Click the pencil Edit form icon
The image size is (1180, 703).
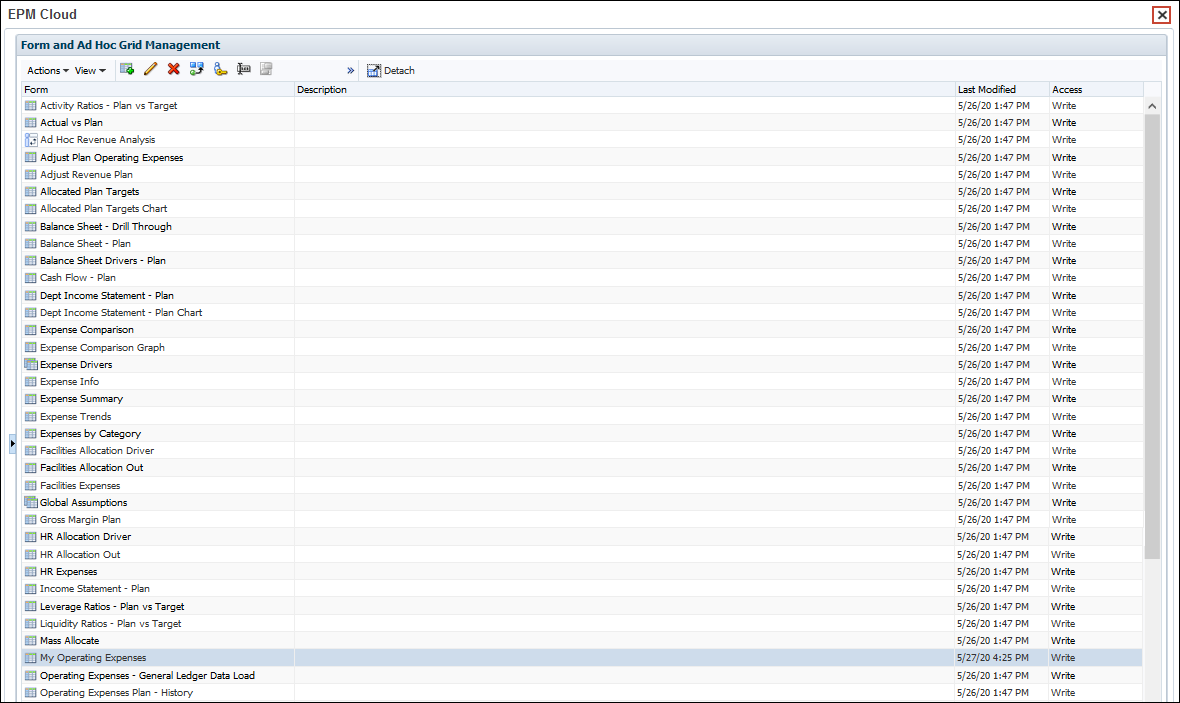(x=151, y=69)
